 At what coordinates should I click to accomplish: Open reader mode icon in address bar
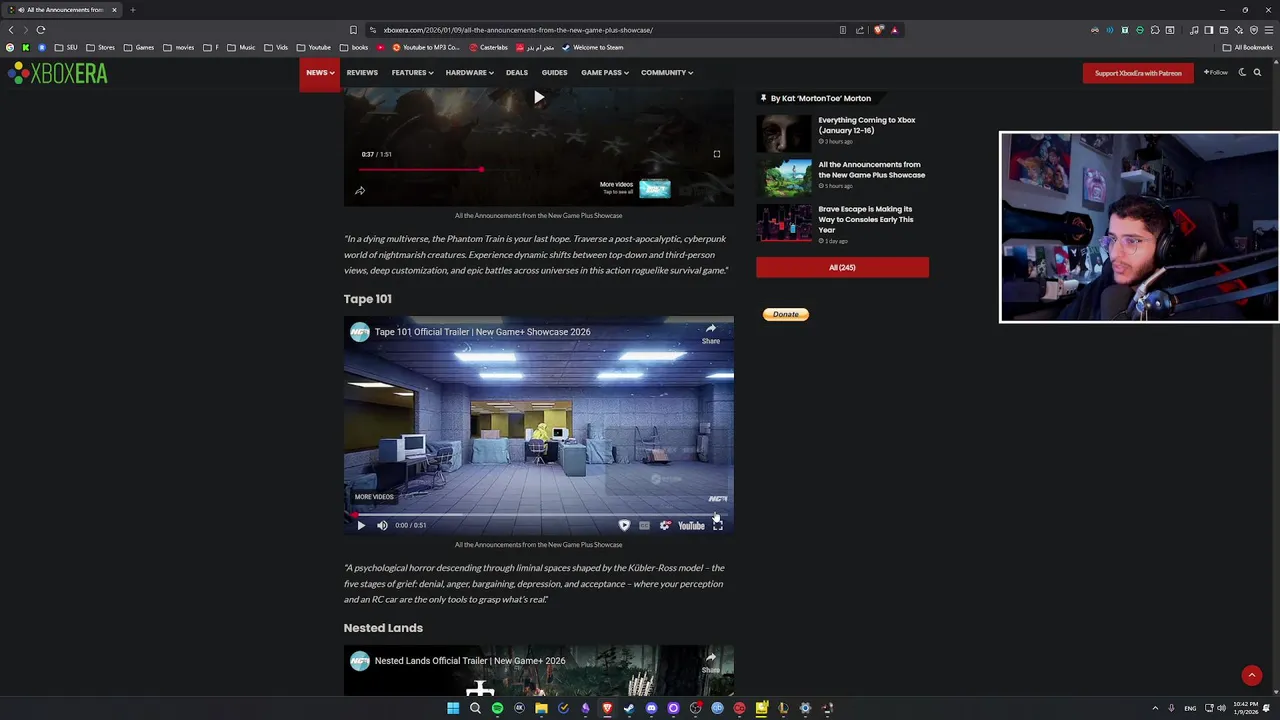843,30
